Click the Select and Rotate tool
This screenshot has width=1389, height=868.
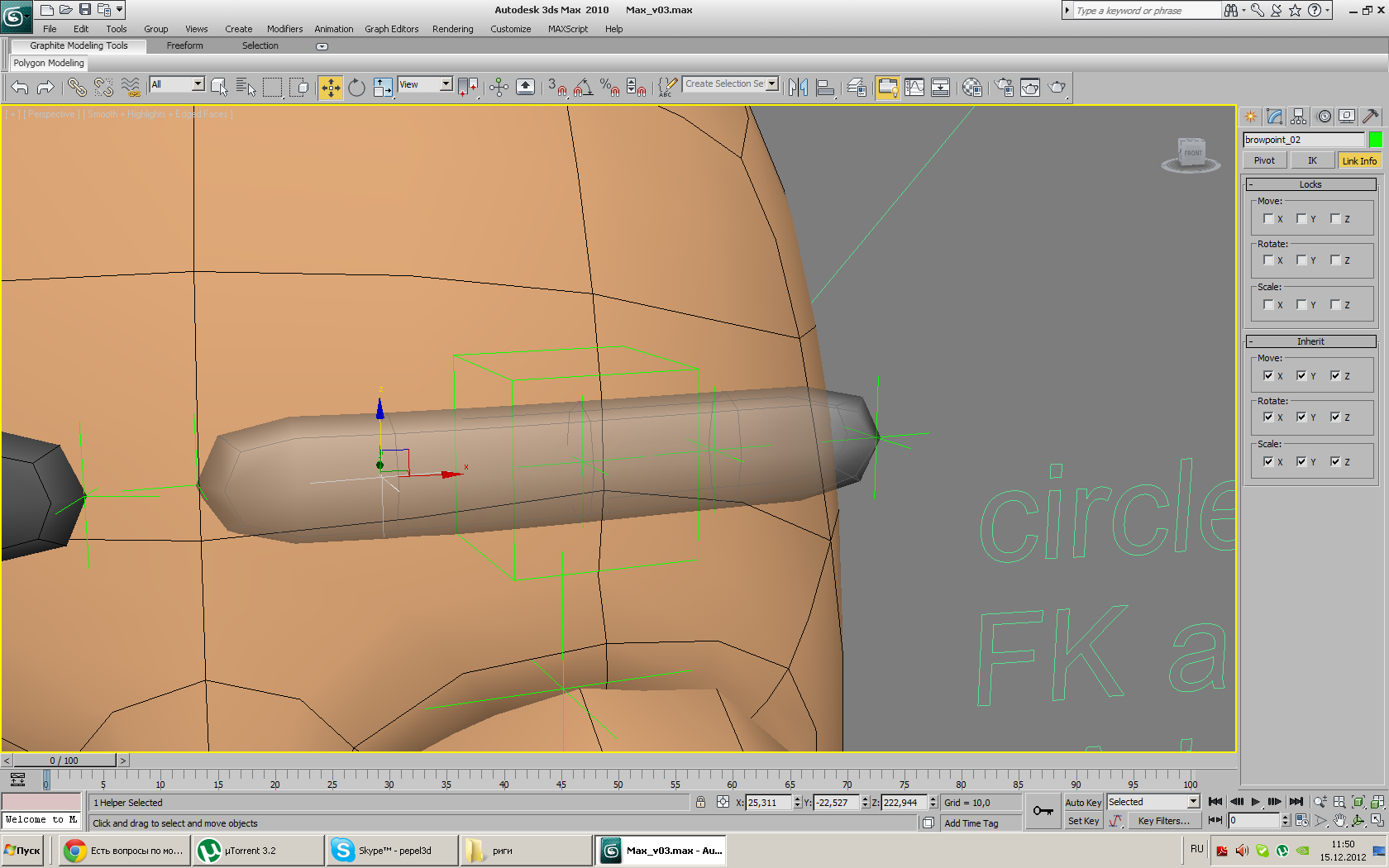point(356,88)
